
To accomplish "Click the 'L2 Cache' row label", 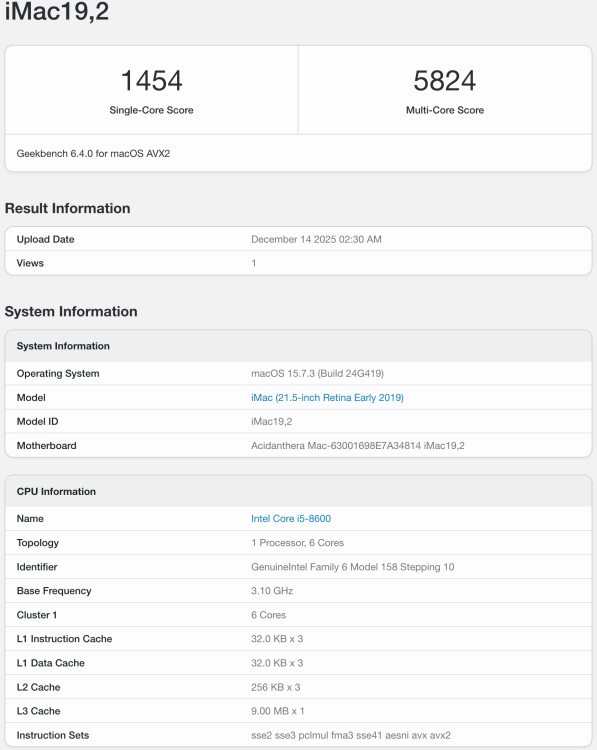I will click(x=38, y=687).
